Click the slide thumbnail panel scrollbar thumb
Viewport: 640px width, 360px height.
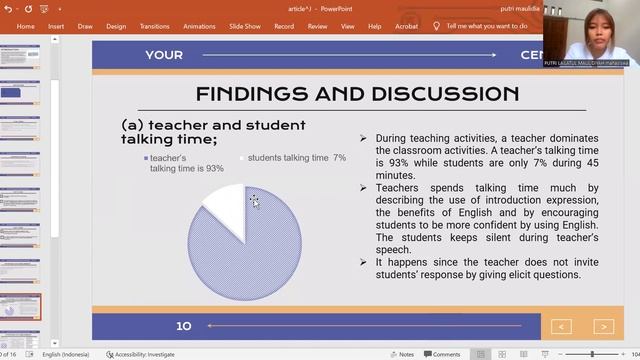(55, 158)
